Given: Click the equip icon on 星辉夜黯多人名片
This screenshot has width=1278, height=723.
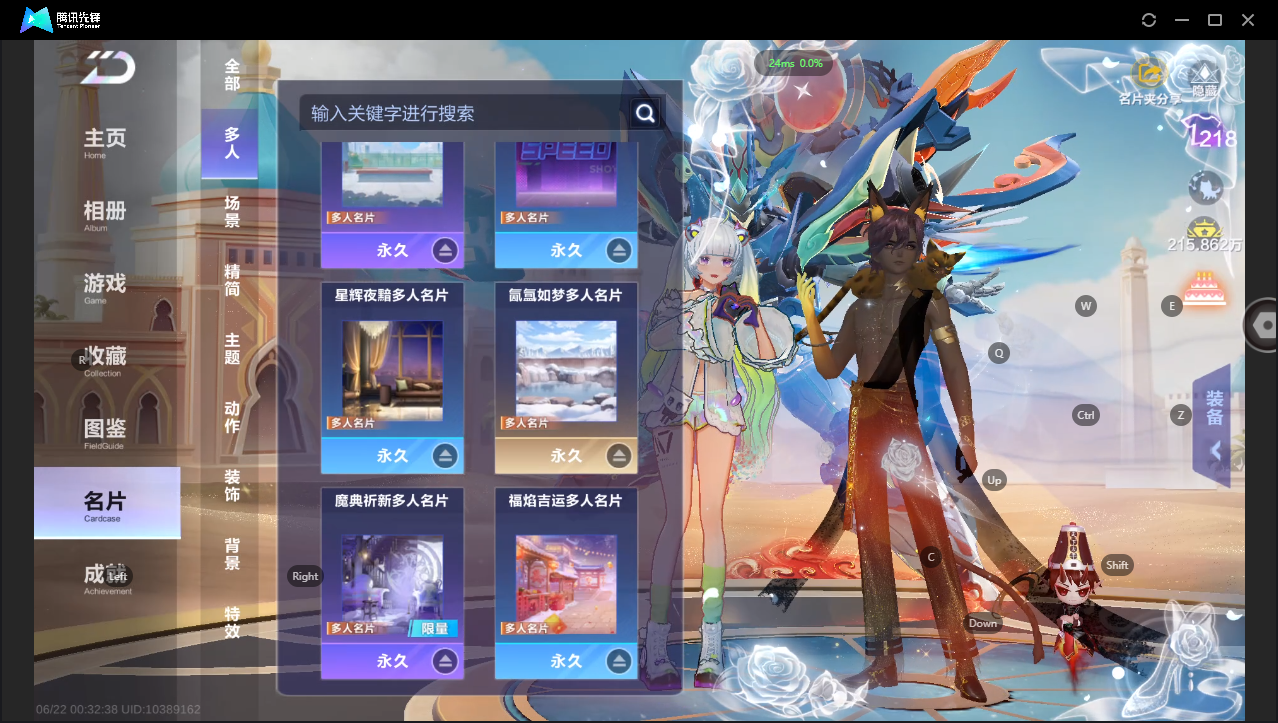Looking at the screenshot, I should [445, 456].
